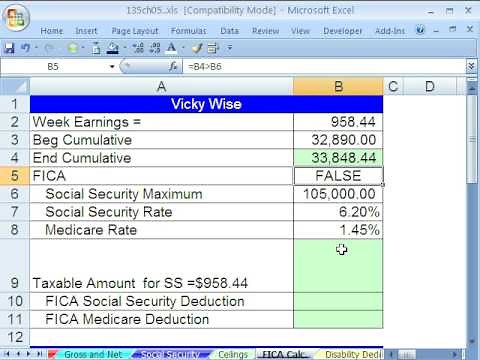Undo the last action

click(x=25, y=48)
